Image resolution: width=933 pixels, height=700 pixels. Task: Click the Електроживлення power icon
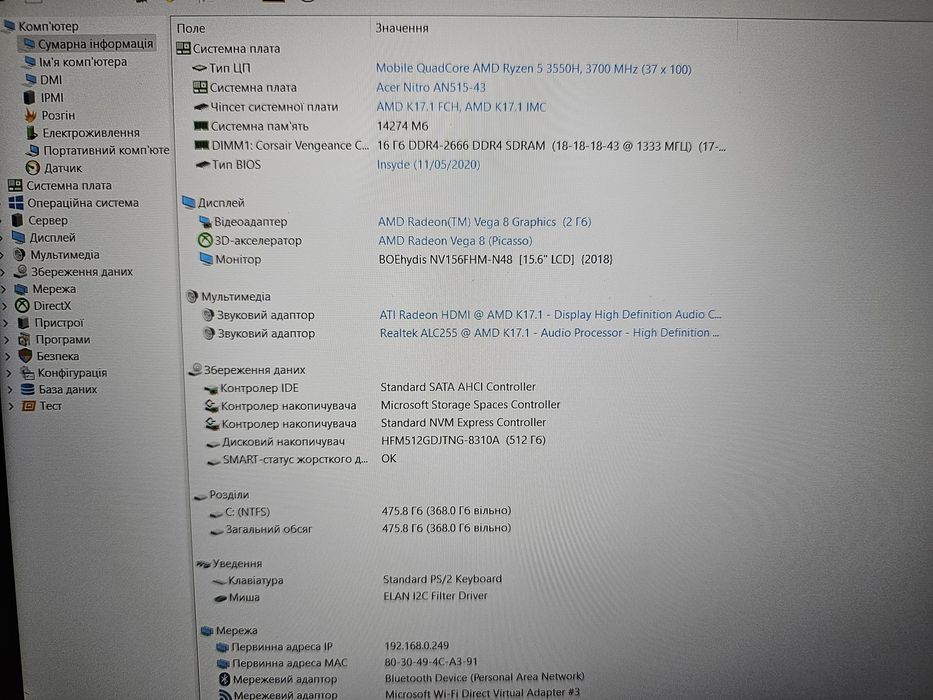tap(32, 132)
